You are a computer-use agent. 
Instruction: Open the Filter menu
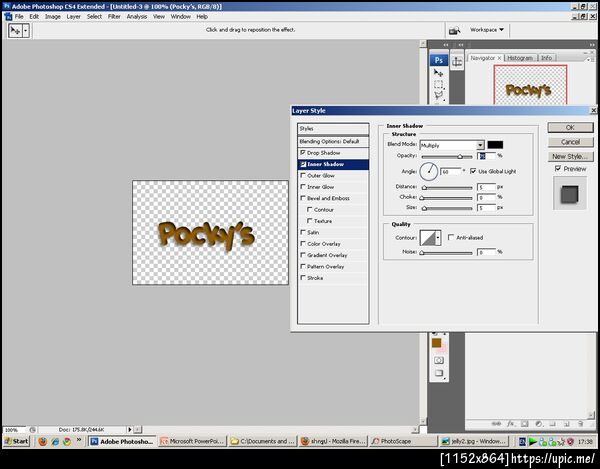click(114, 16)
